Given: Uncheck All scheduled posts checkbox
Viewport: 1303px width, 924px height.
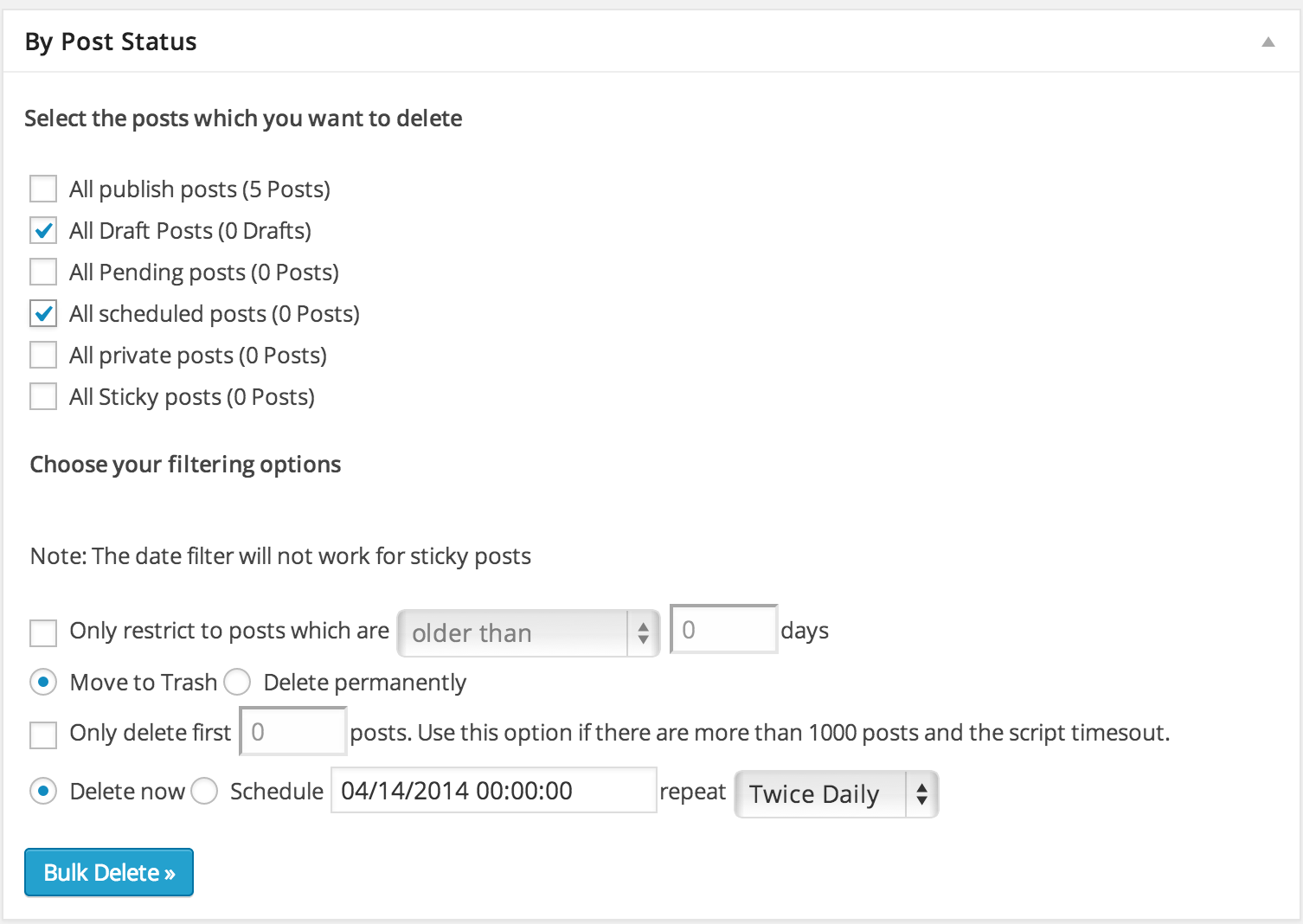Looking at the screenshot, I should coord(43,313).
